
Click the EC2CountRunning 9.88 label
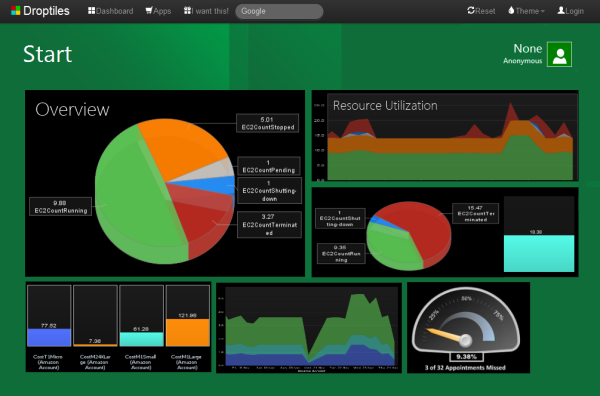coord(60,207)
